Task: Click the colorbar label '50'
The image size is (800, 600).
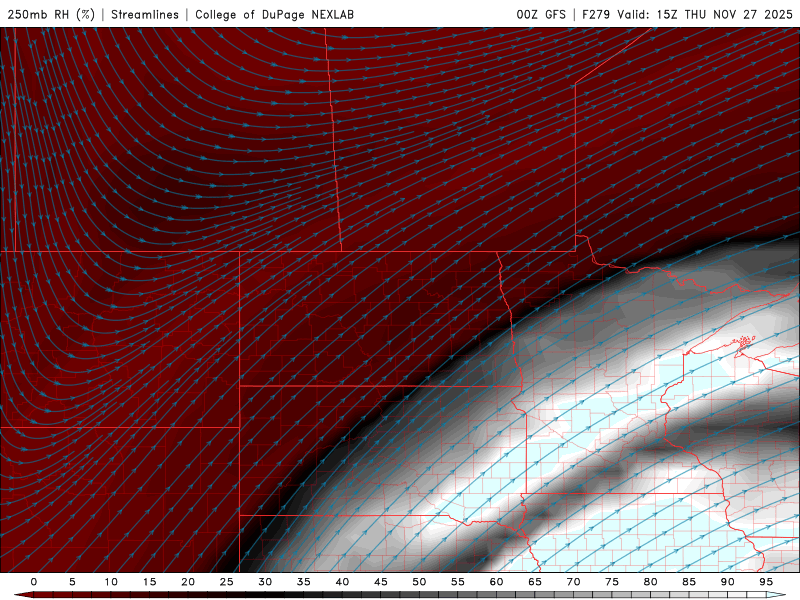Action: point(419,582)
